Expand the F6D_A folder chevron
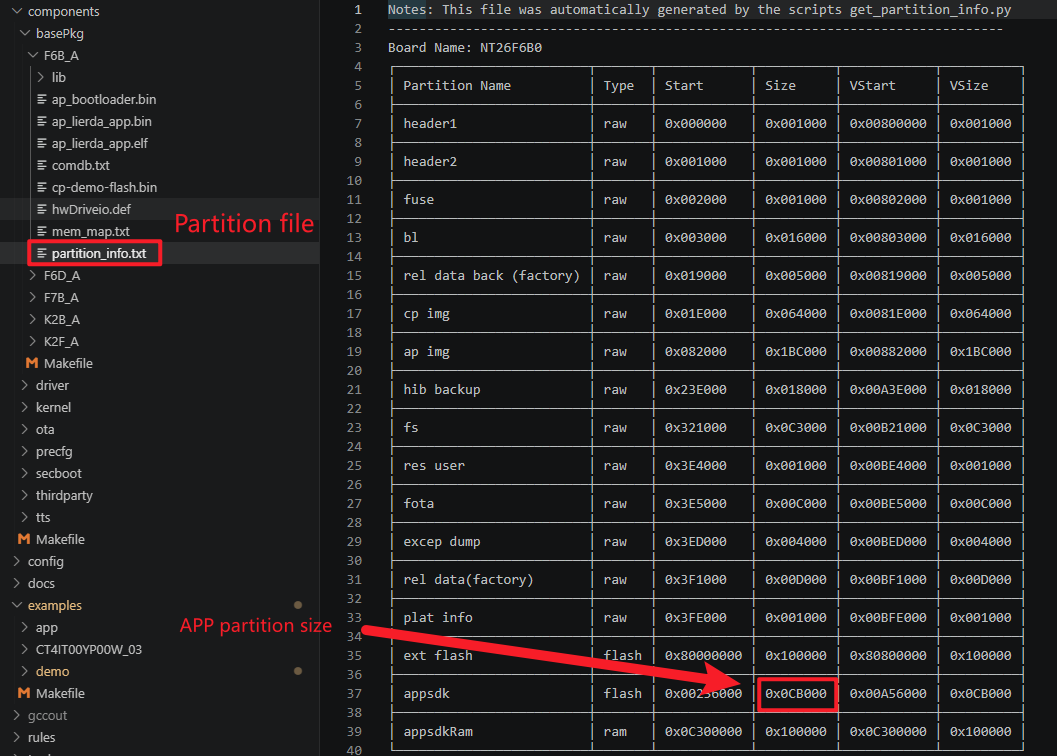Screen dimensions: 1057x756 [33, 275]
